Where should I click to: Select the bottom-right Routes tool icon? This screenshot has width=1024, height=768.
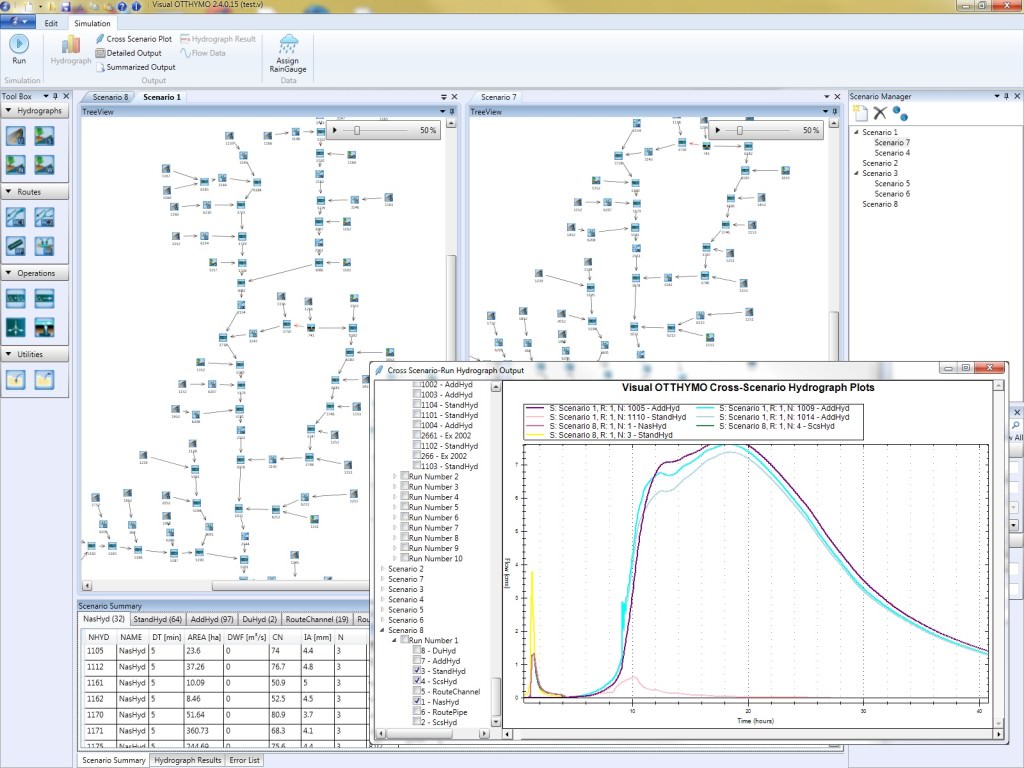pyautogui.click(x=44, y=246)
